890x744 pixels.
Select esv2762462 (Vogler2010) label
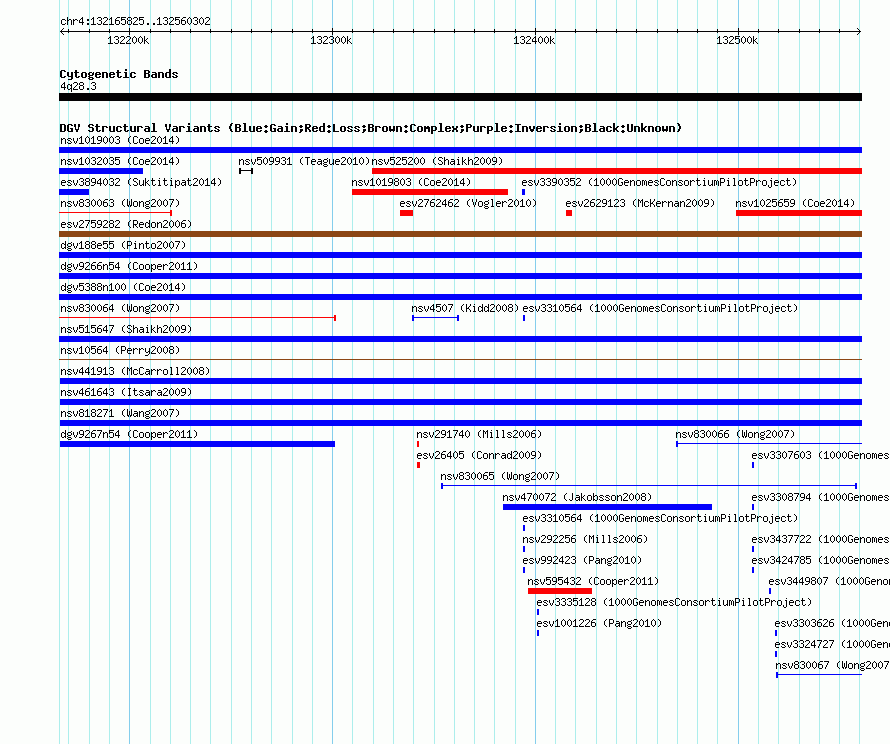[x=468, y=203]
